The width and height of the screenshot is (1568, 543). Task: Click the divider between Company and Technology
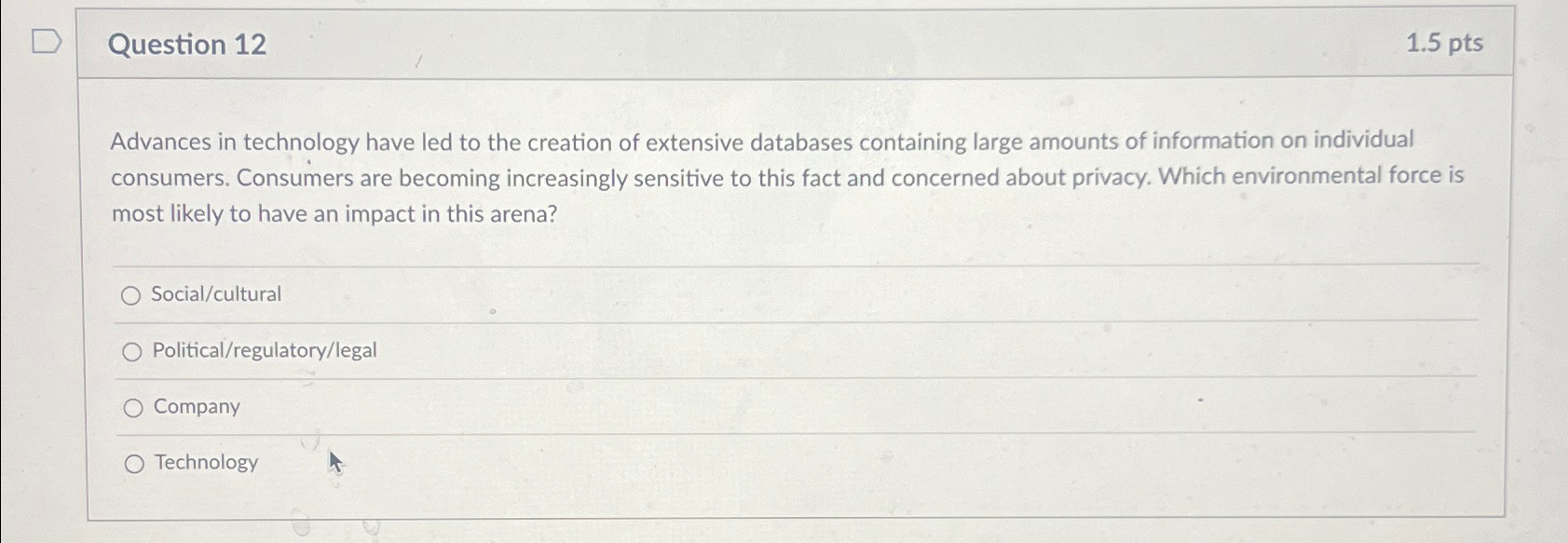coord(745,434)
